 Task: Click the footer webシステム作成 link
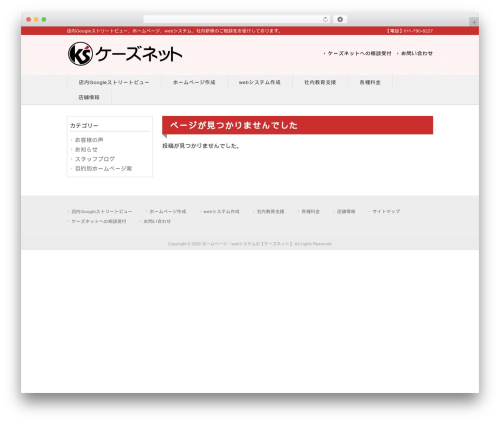pyautogui.click(x=221, y=211)
